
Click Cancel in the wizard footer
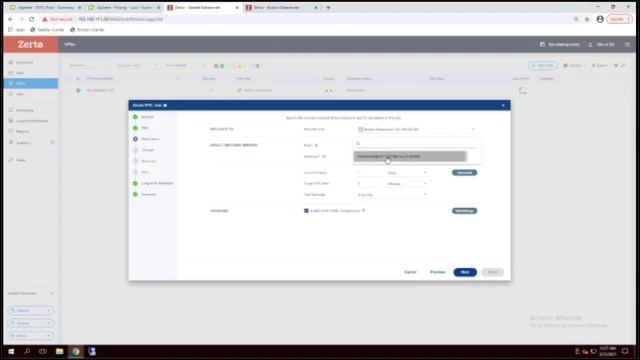pos(410,272)
